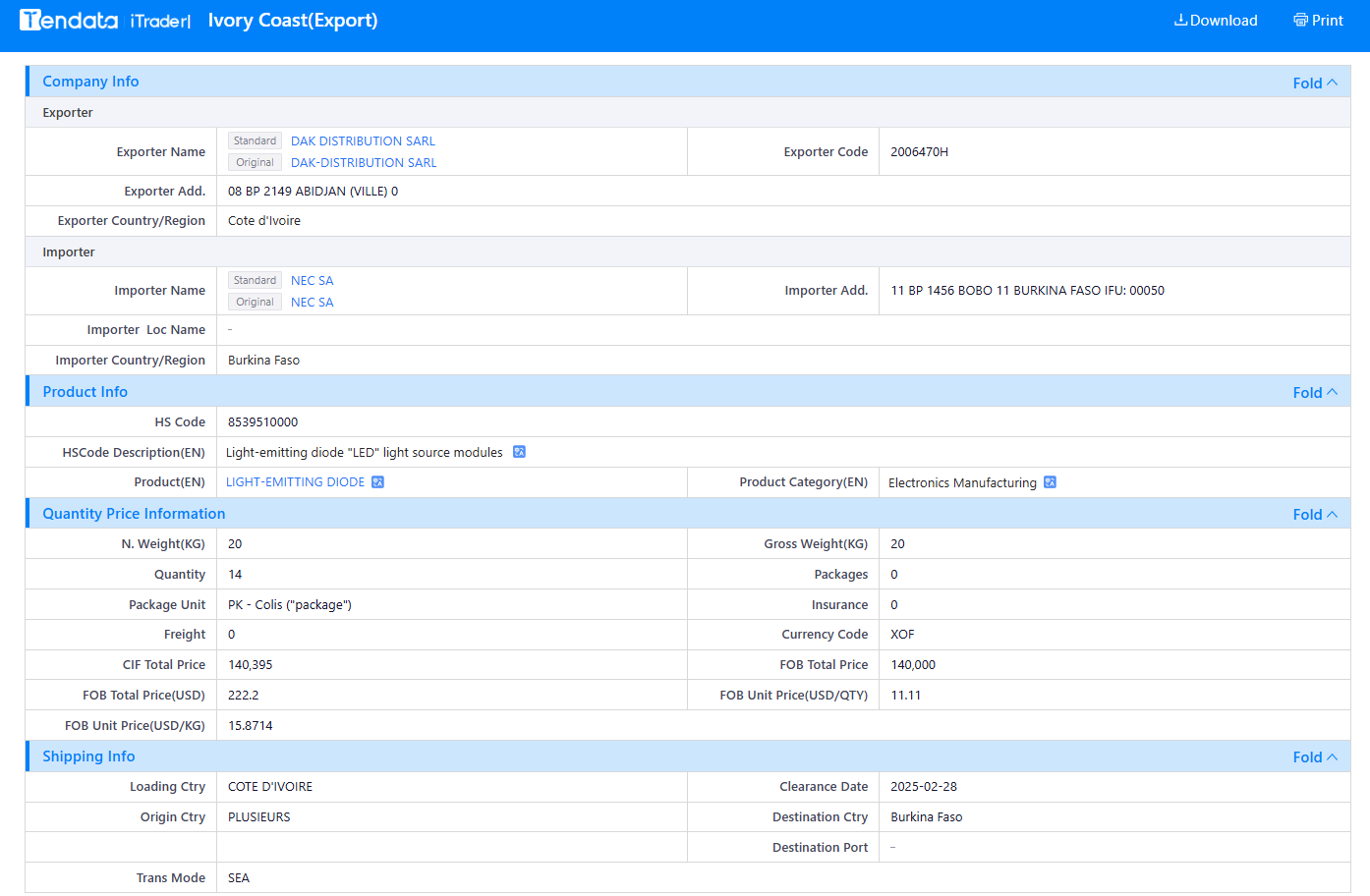This screenshot has width=1370, height=896.
Task: Select HS code 8539510000
Action: pyautogui.click(x=262, y=422)
